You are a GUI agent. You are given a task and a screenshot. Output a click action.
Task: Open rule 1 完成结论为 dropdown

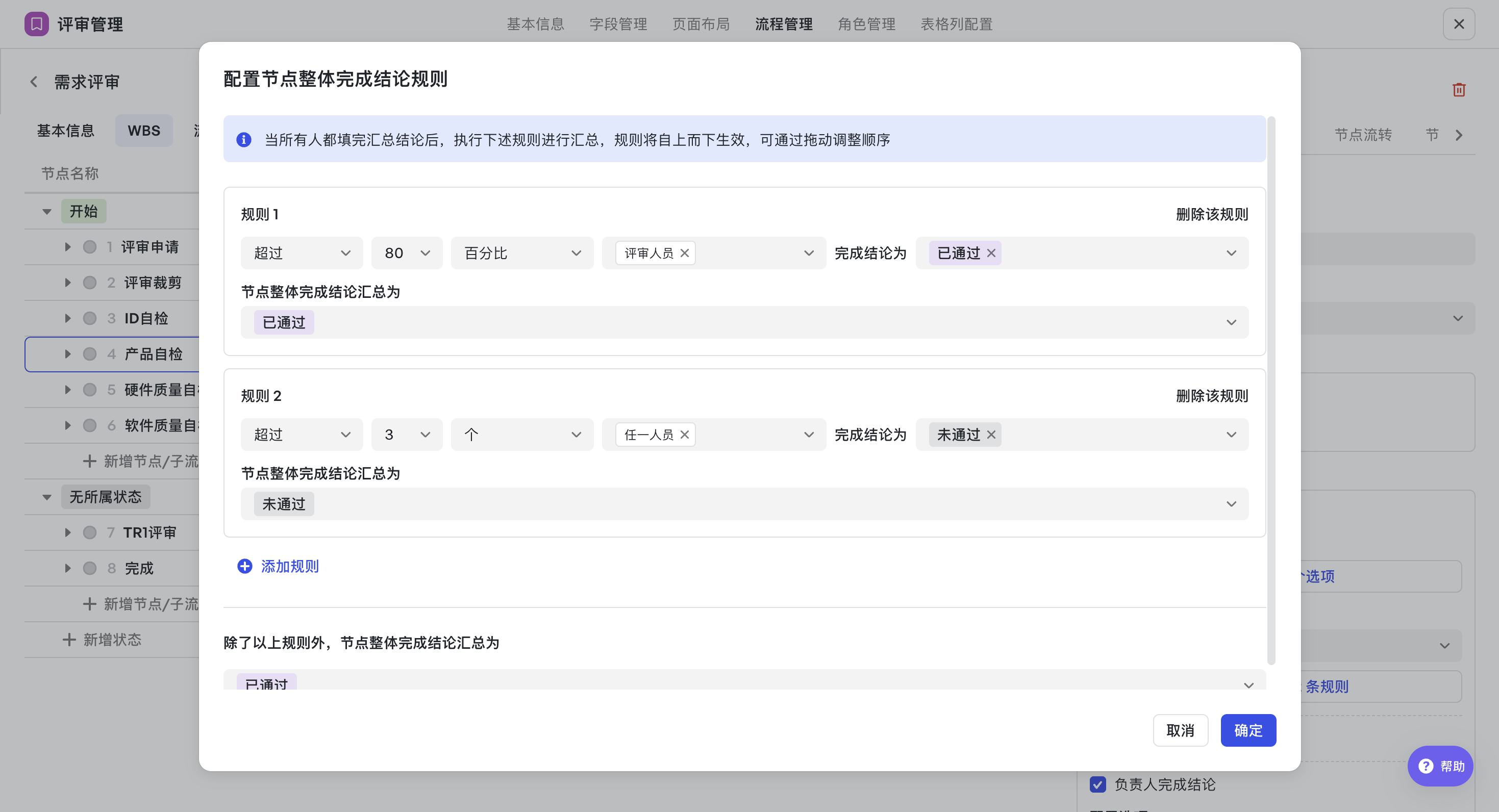1081,253
